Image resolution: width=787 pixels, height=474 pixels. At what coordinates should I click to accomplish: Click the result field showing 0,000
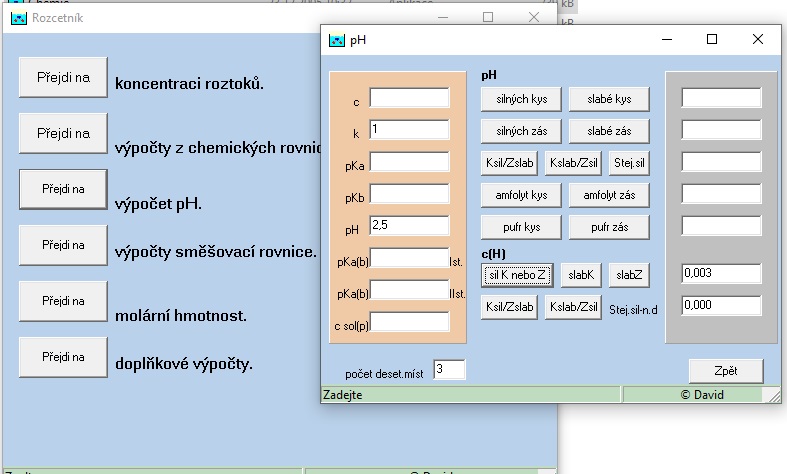[721, 306]
